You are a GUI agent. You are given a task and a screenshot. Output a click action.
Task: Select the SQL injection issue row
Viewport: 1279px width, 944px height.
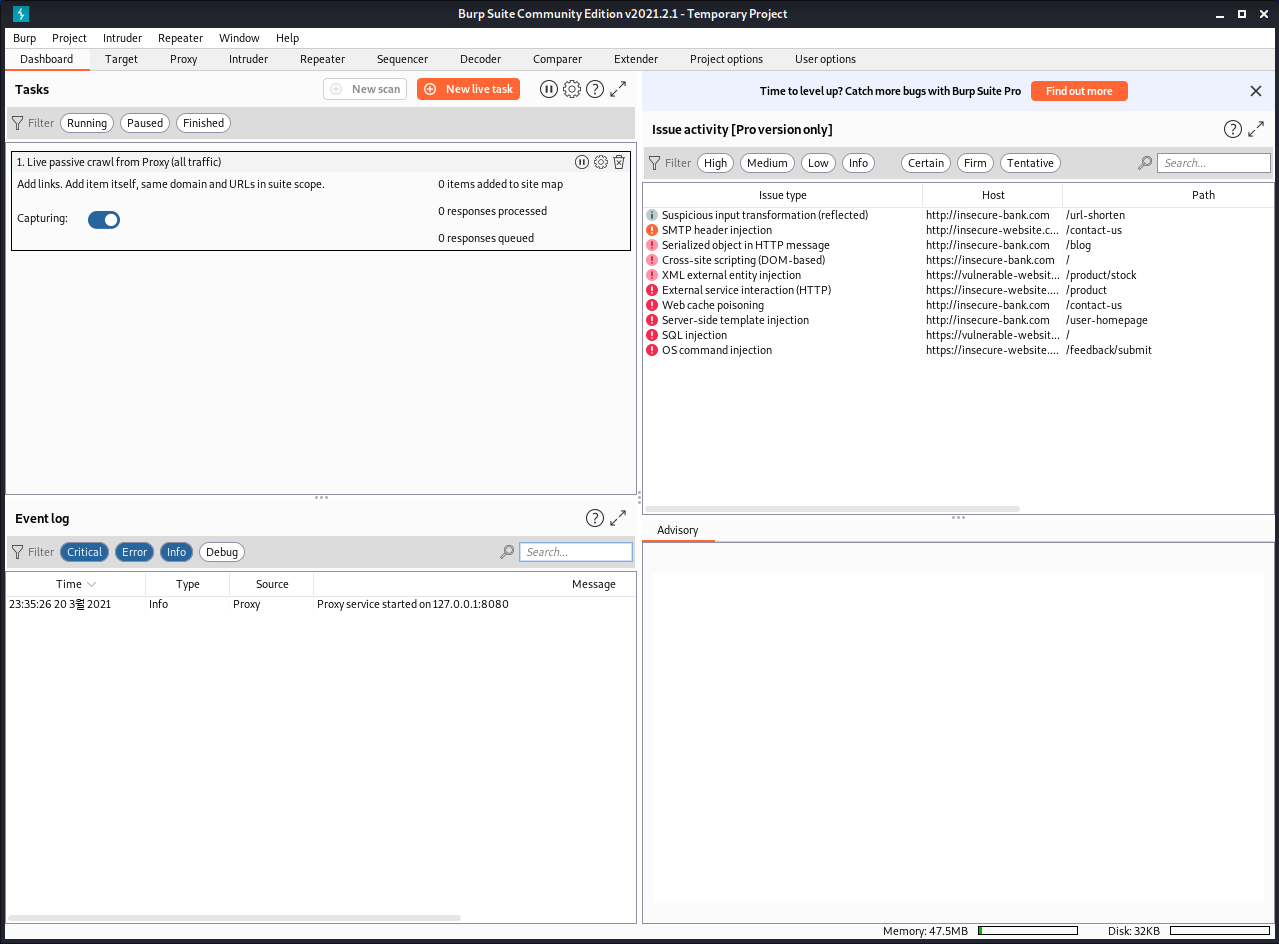958,335
